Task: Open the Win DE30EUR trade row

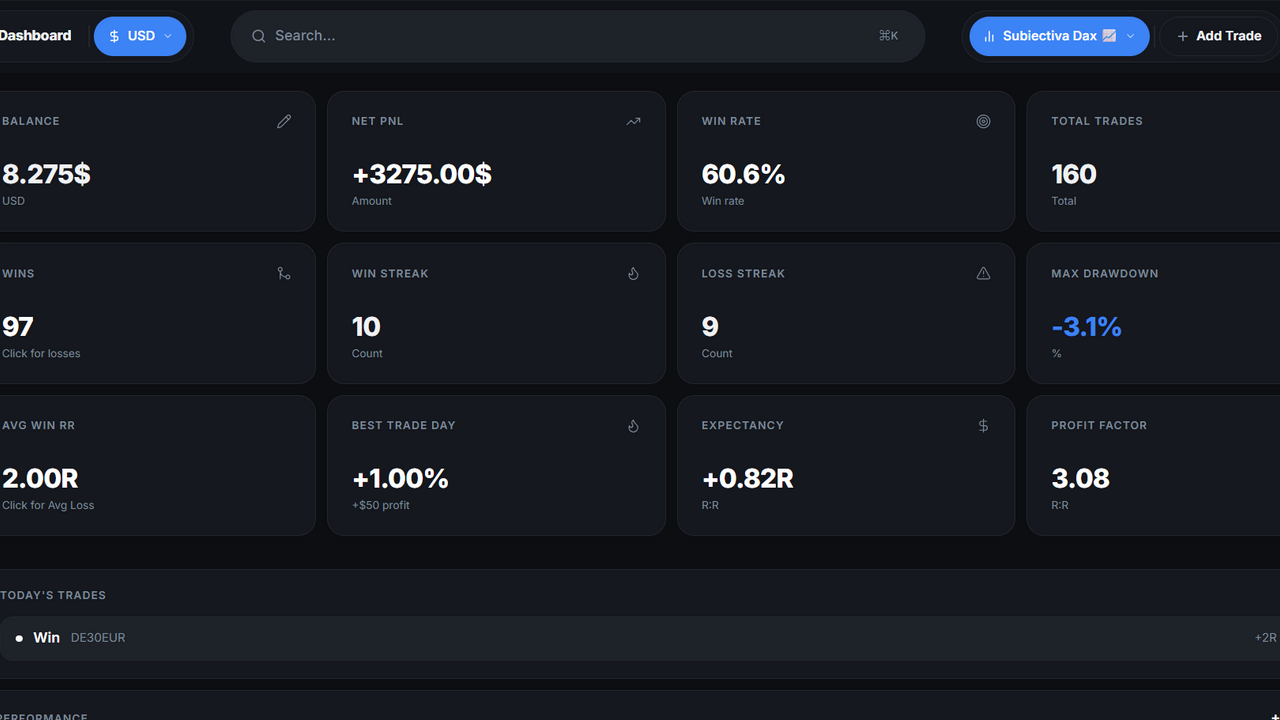Action: pos(640,638)
